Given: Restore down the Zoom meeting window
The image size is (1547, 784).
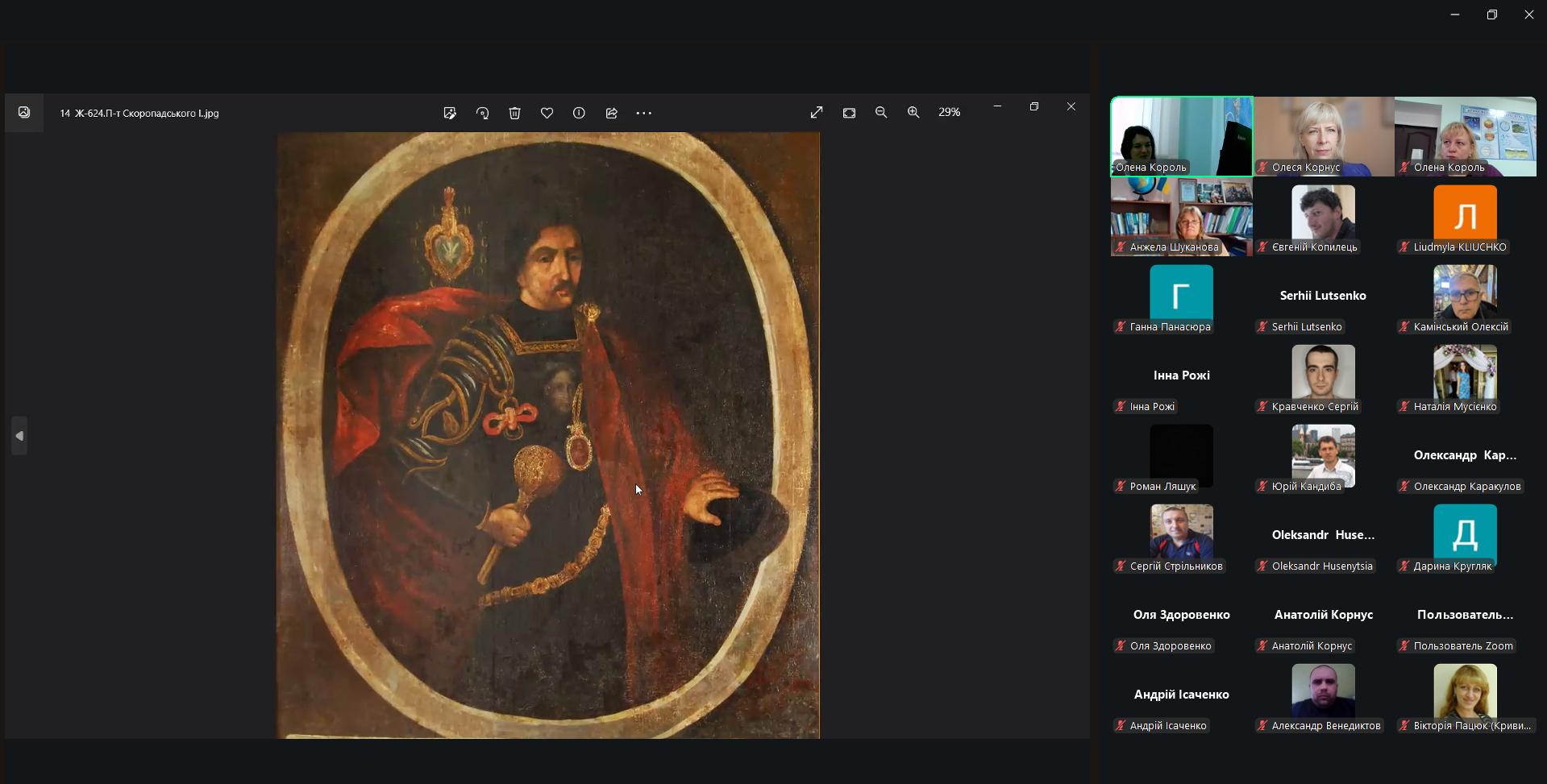Looking at the screenshot, I should [1491, 15].
